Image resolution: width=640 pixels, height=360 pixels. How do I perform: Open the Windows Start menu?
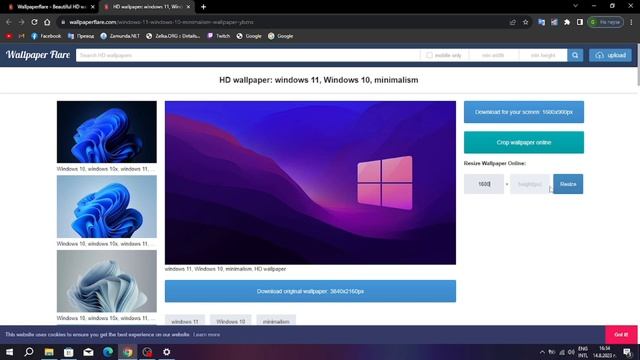click(x=9, y=352)
